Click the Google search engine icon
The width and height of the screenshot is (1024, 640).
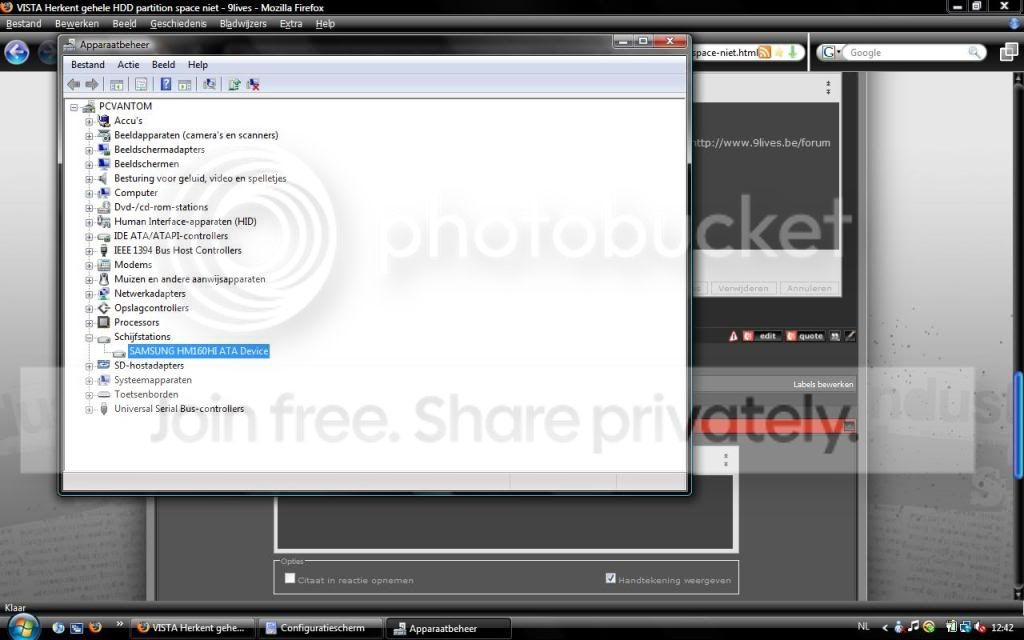tap(829, 52)
